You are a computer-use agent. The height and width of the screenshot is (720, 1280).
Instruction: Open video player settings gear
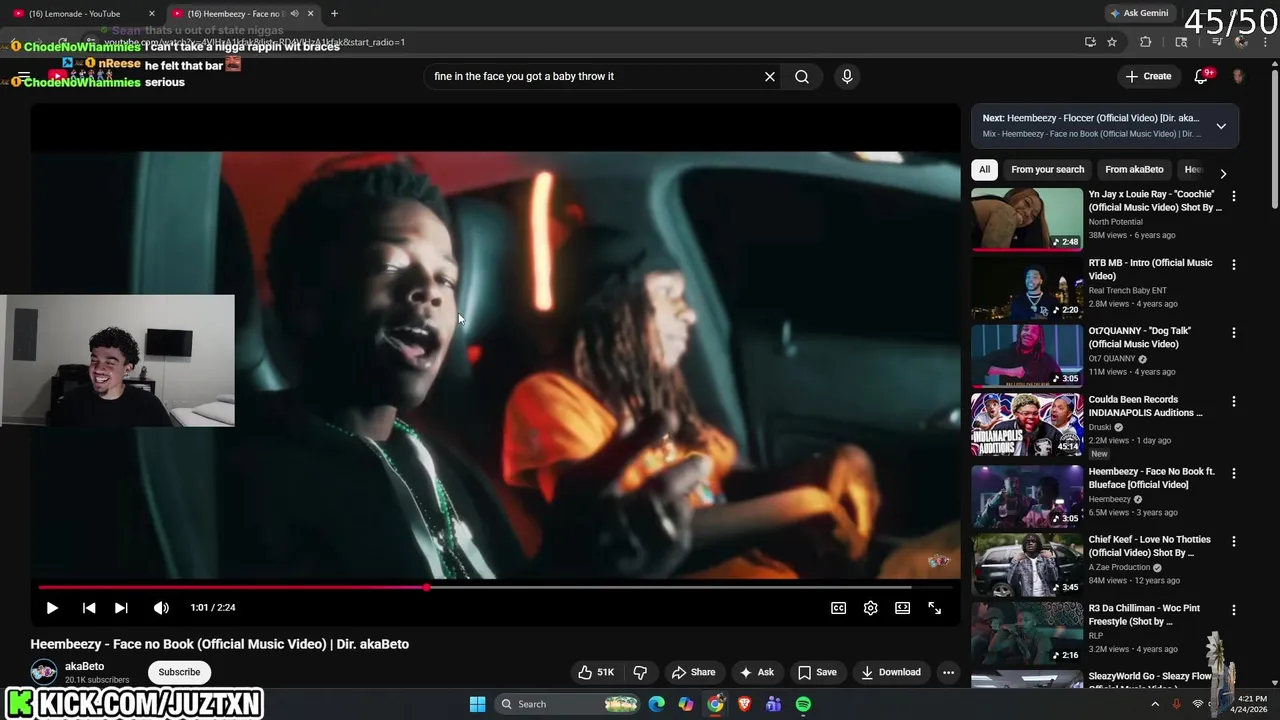pos(871,608)
